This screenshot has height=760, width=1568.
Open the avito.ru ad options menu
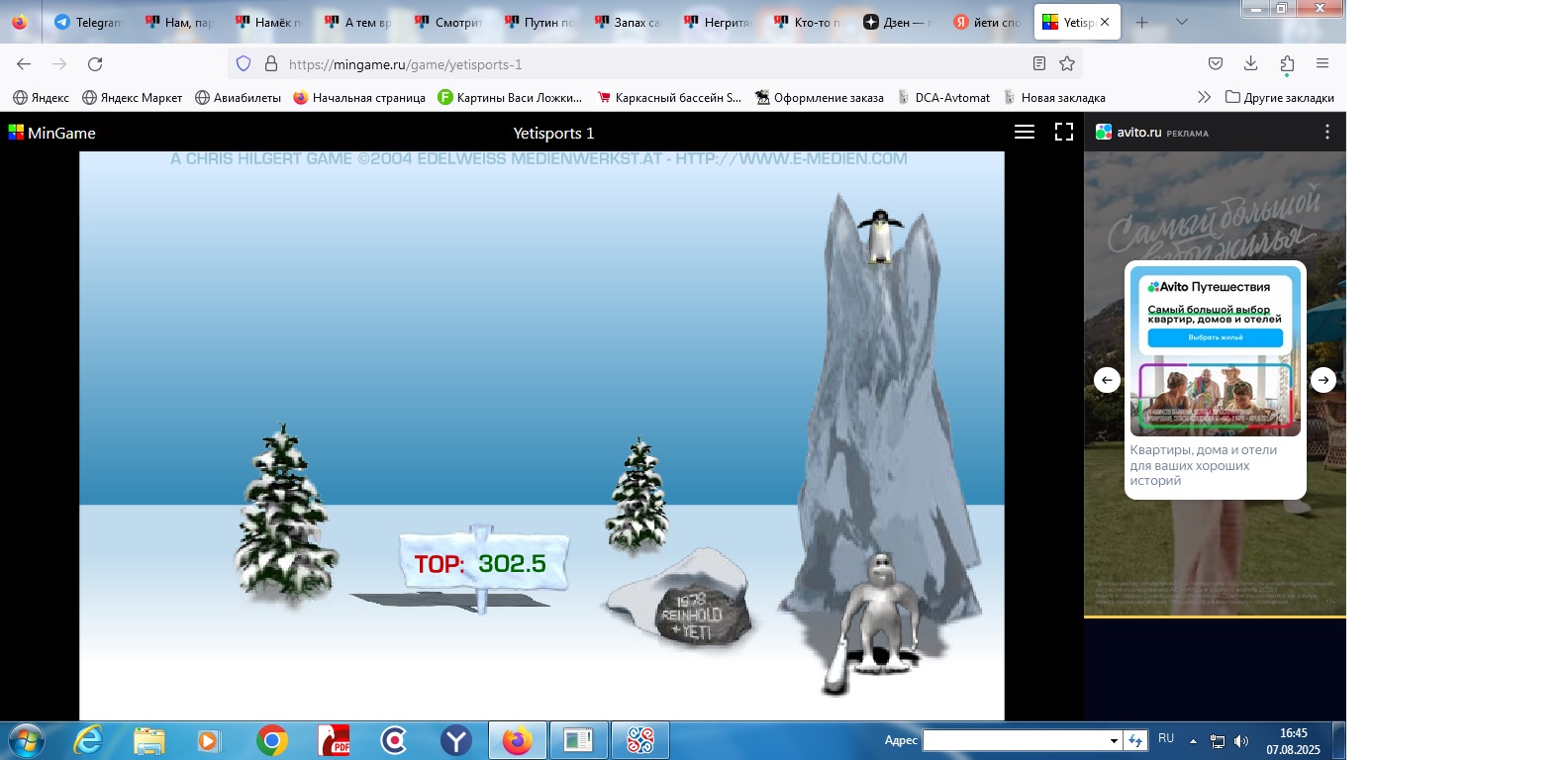1327,132
